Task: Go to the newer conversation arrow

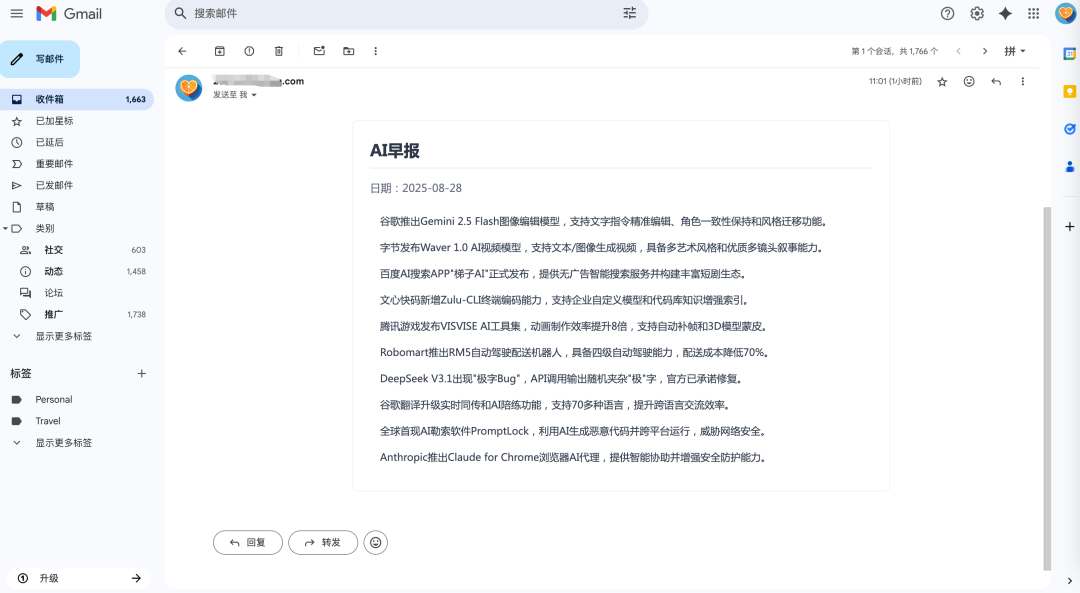Action: point(958,51)
